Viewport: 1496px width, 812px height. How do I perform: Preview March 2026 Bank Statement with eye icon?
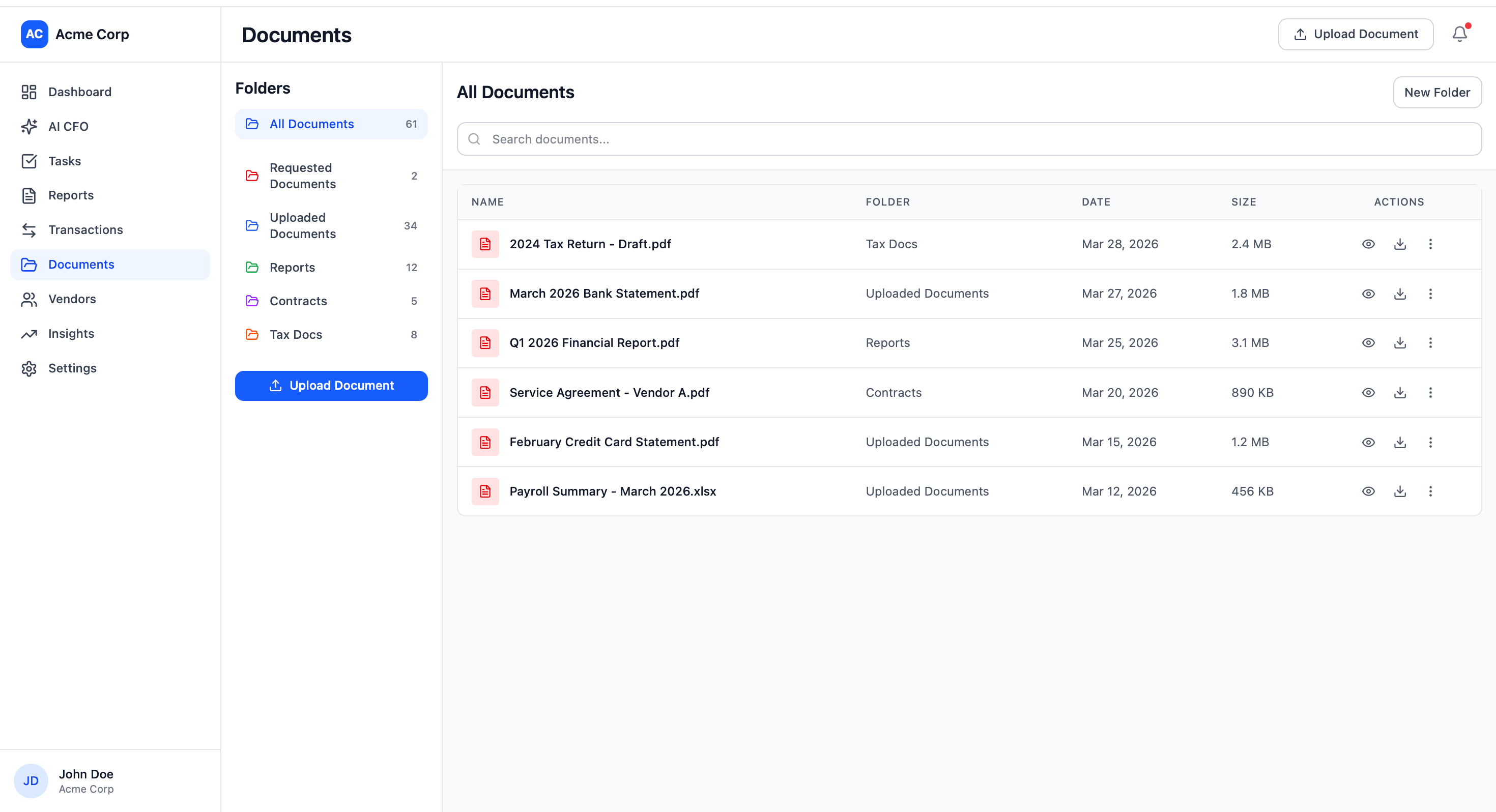click(x=1368, y=294)
